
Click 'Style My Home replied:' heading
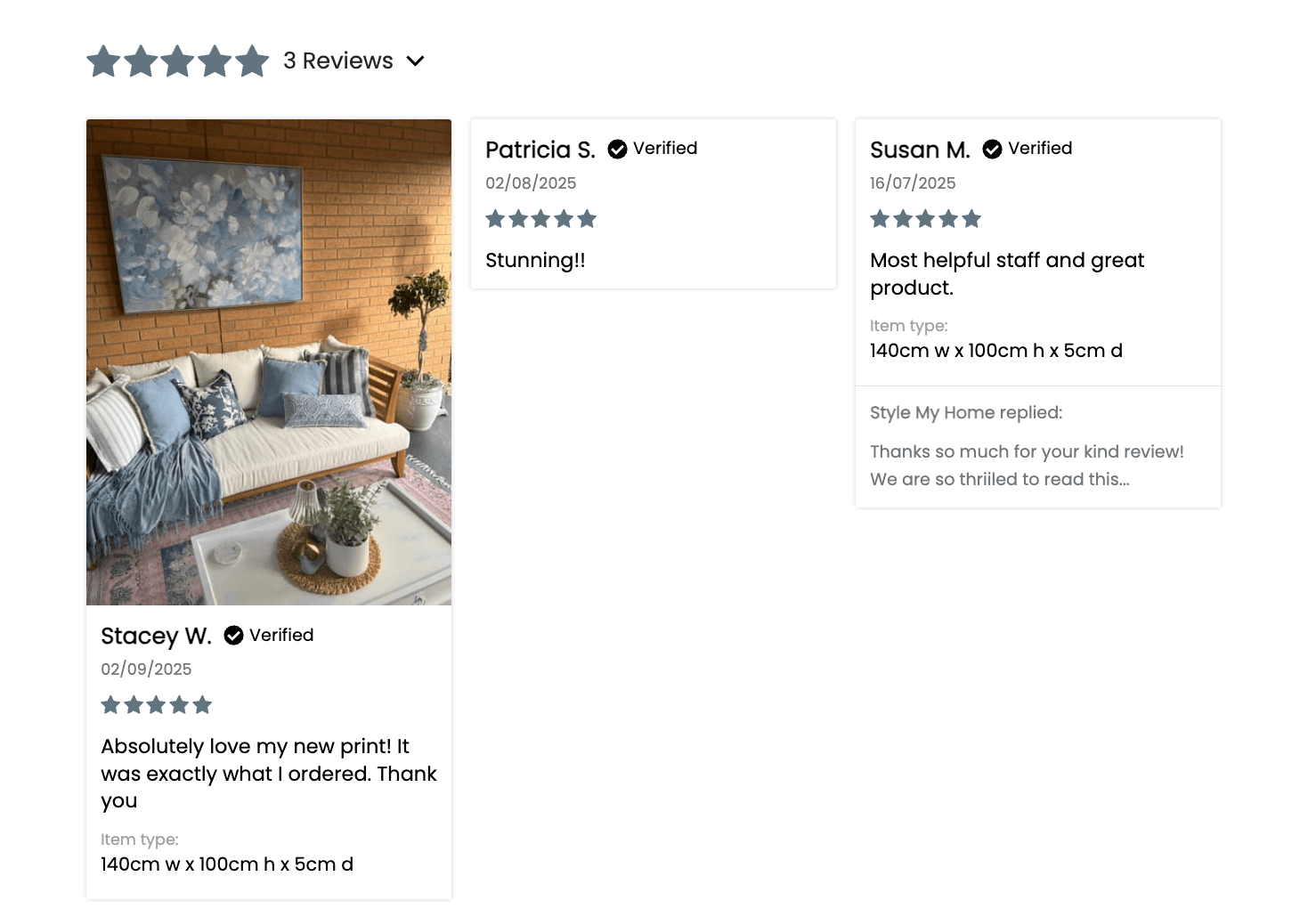click(x=966, y=412)
